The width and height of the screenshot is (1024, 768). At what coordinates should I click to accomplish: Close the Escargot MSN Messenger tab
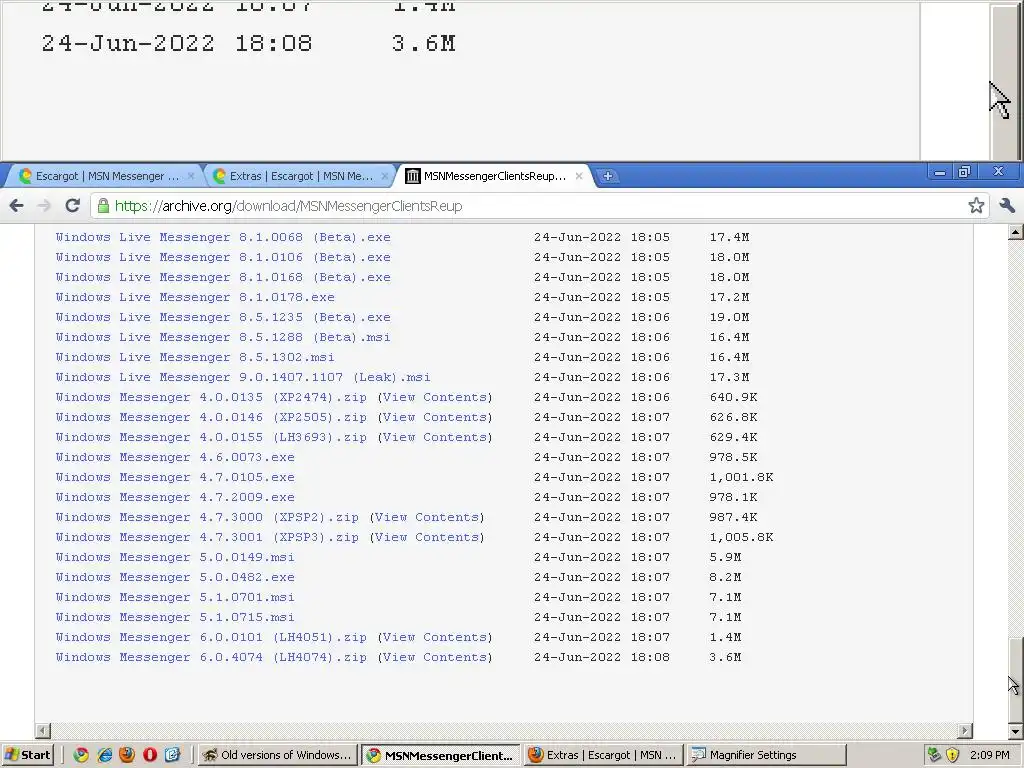pyautogui.click(x=191, y=176)
